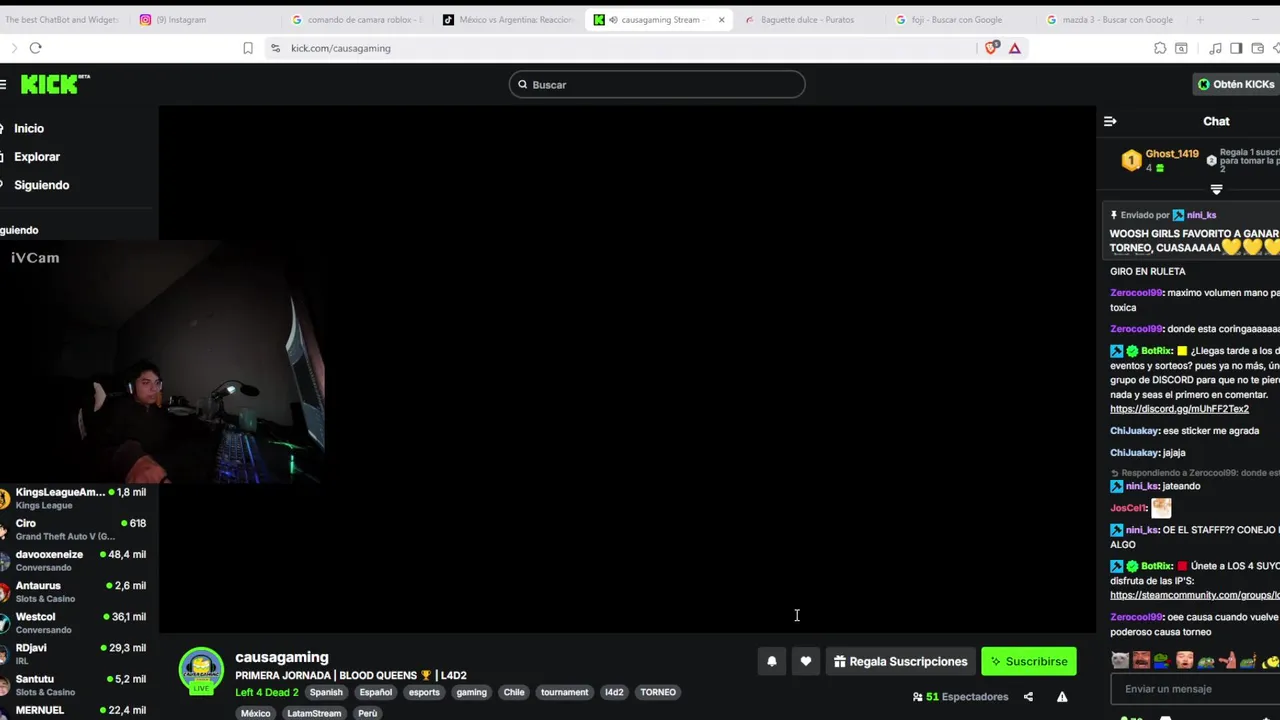The height and width of the screenshot is (720, 1280).
Task: Close the causagaming Stream tab
Action: tap(721, 20)
